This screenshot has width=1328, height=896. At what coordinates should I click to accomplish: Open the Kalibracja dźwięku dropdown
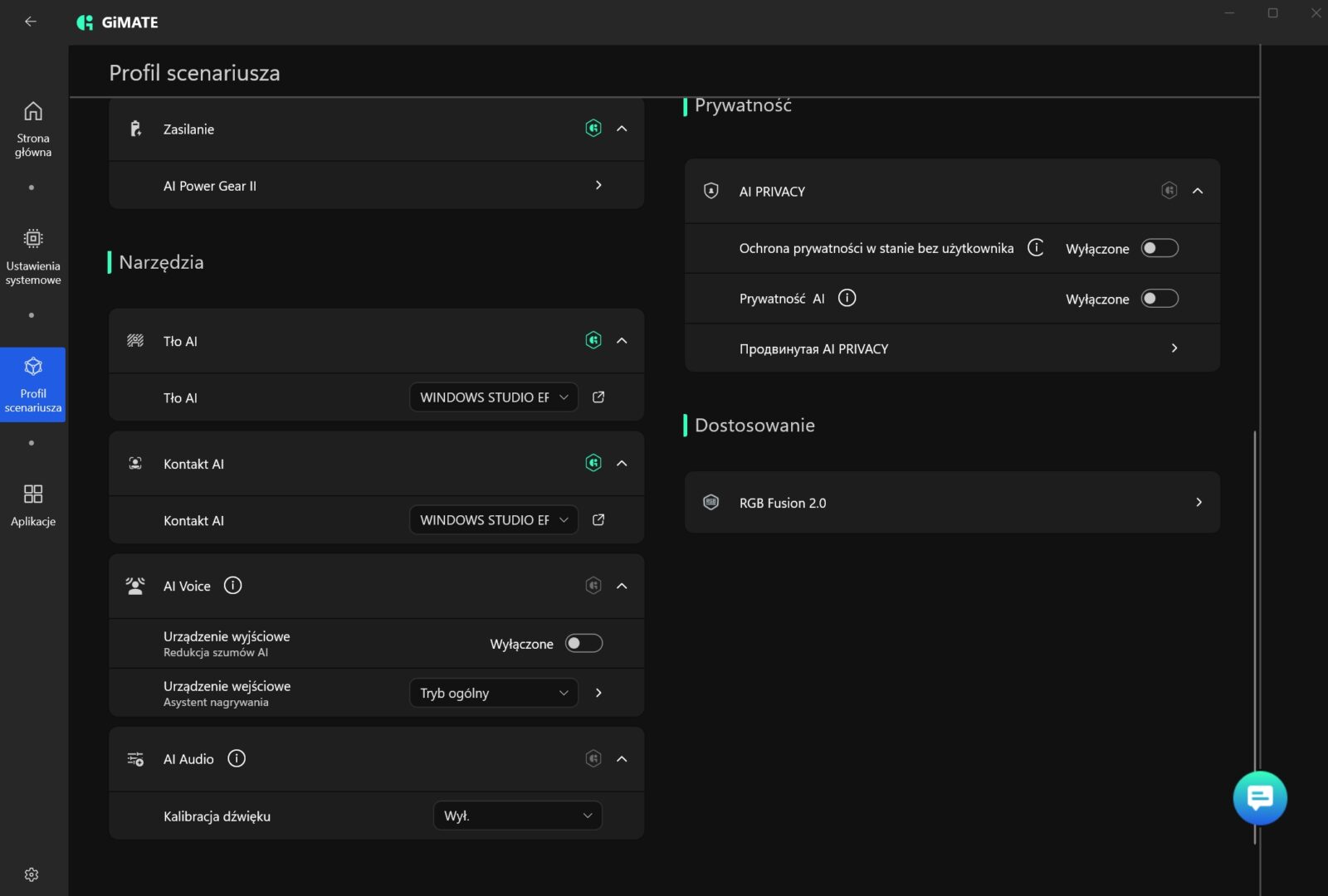517,816
